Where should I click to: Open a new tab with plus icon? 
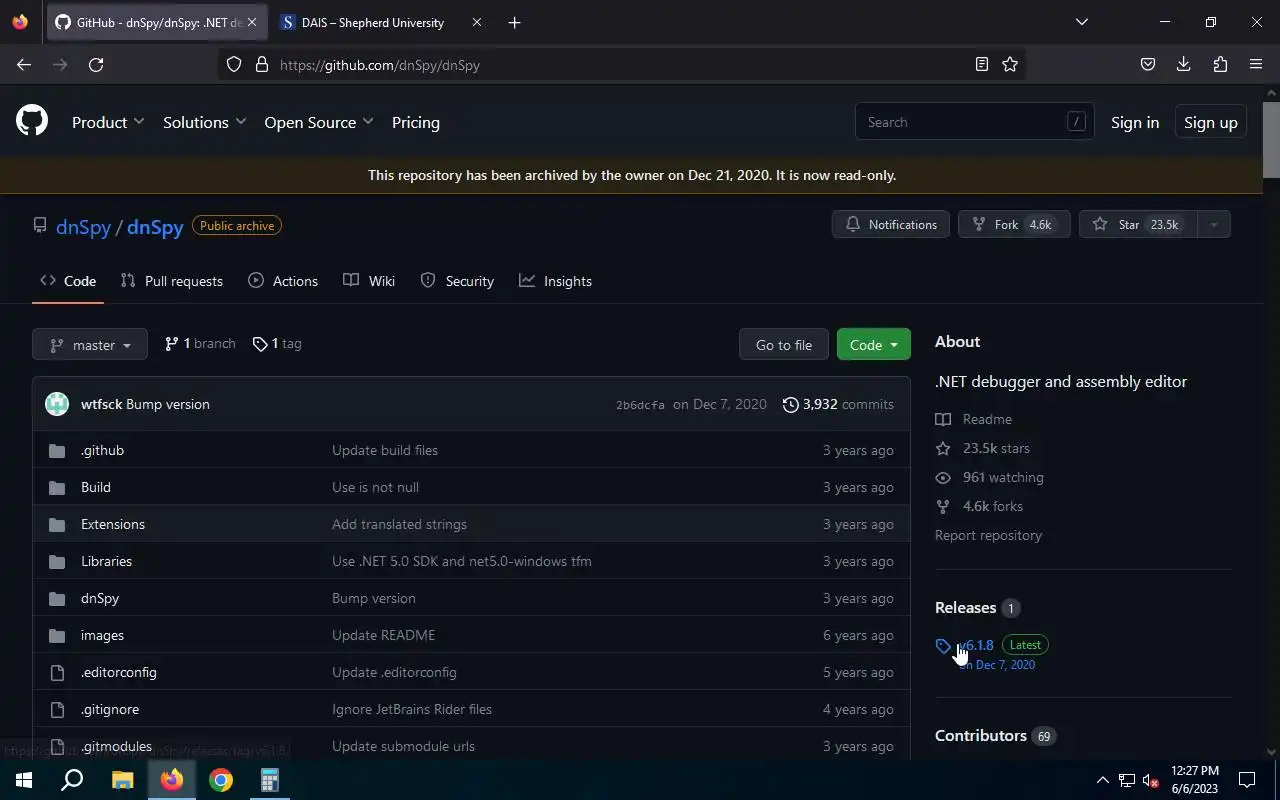pos(514,22)
